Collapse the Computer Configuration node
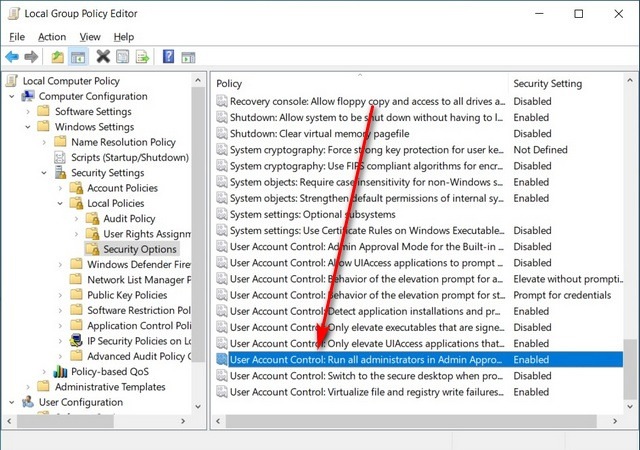640x450 pixels. tap(12, 96)
